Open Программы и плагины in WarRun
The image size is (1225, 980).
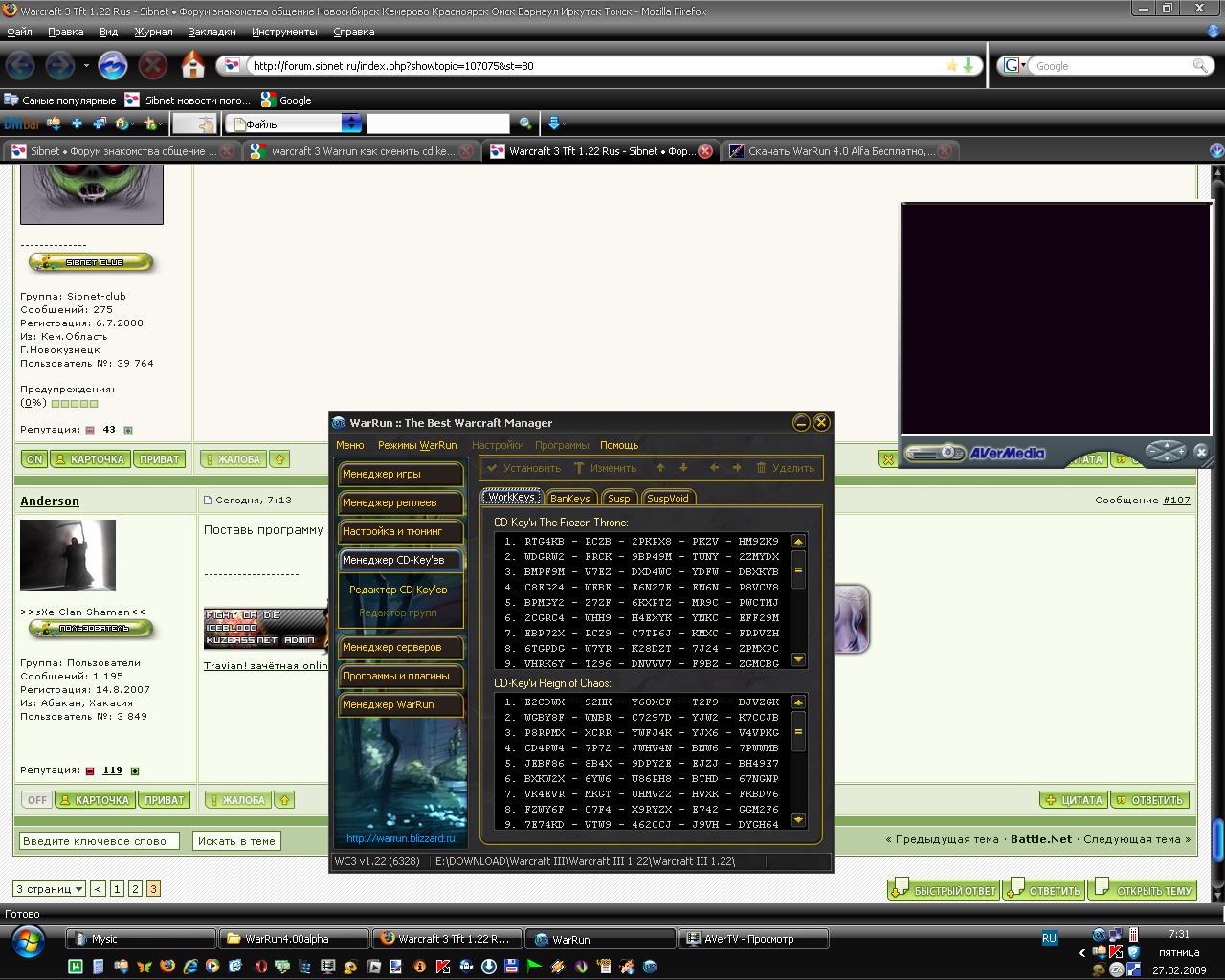[x=400, y=676]
